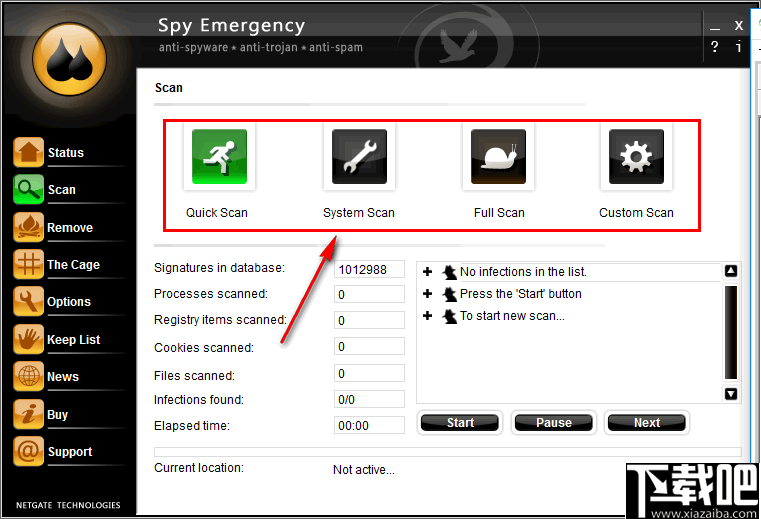The height and width of the screenshot is (519, 761).
Task: Click the Full Scan label text
Action: click(499, 213)
